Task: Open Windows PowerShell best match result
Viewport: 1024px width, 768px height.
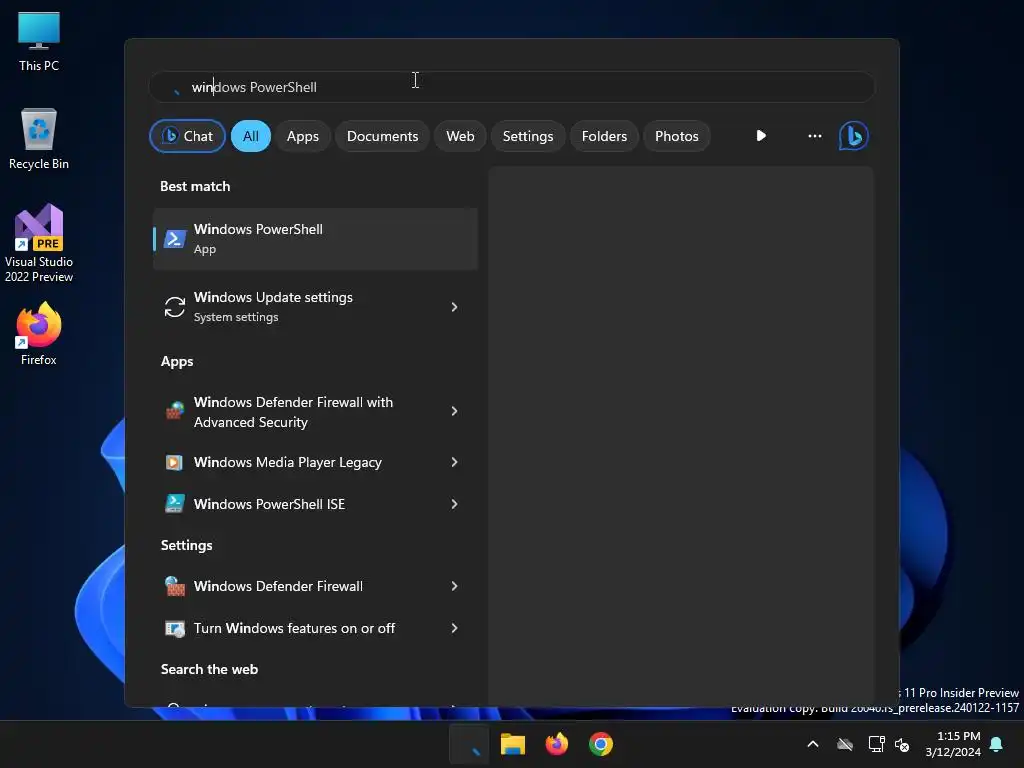Action: tap(315, 239)
